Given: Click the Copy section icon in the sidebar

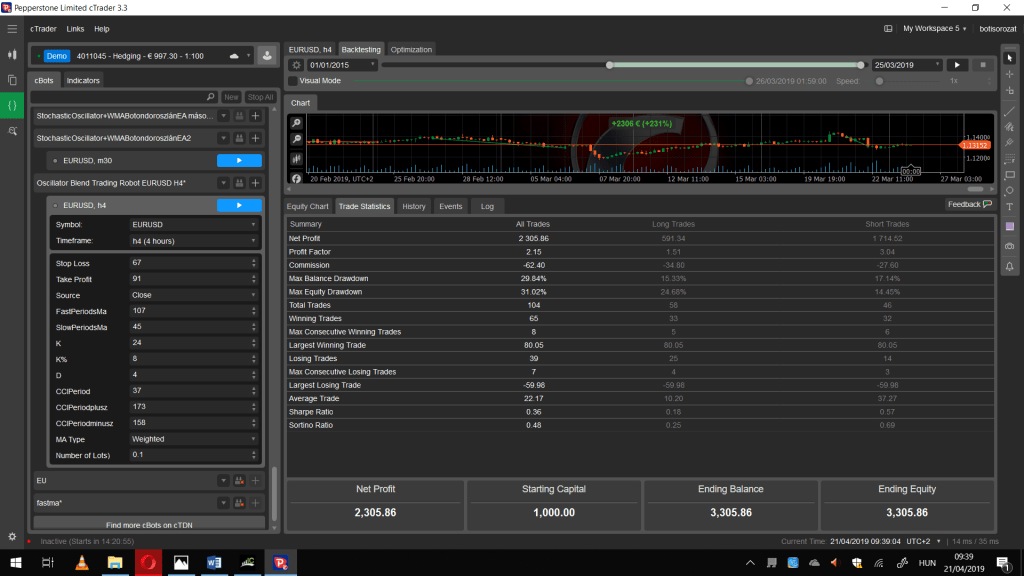Looking at the screenshot, I should [x=12, y=79].
